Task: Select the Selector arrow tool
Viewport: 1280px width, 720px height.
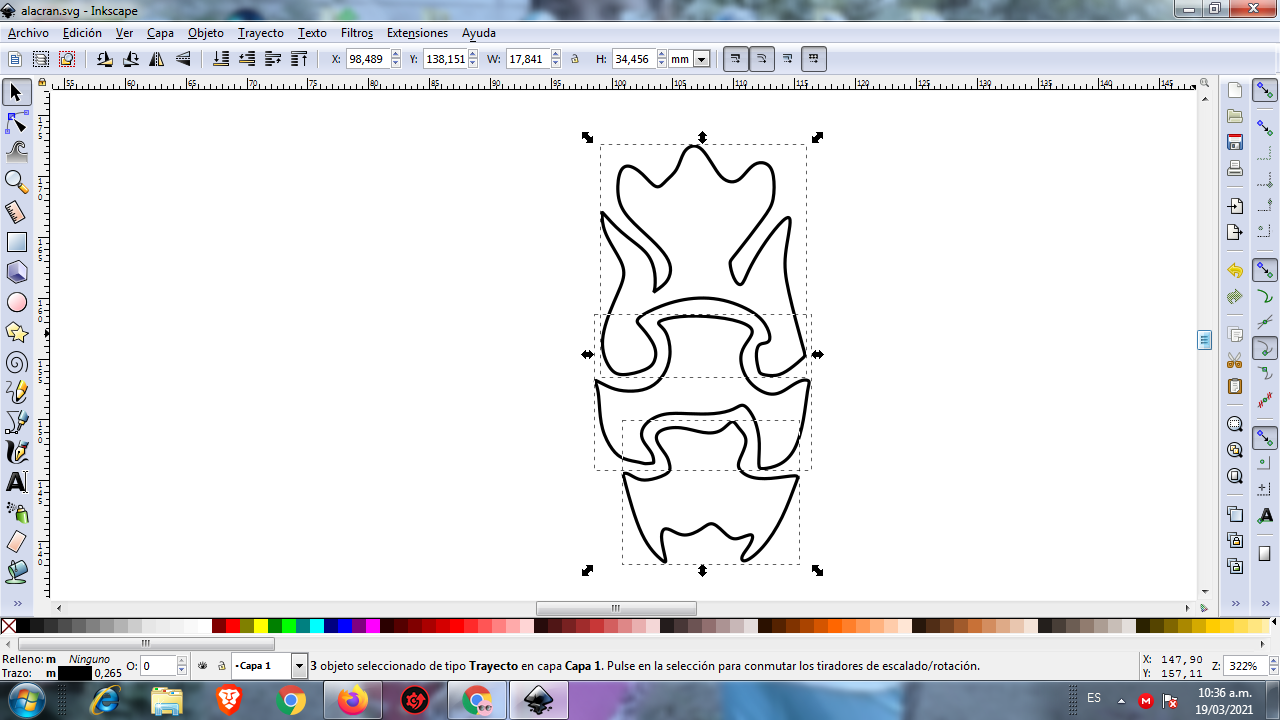Action: (x=16, y=93)
